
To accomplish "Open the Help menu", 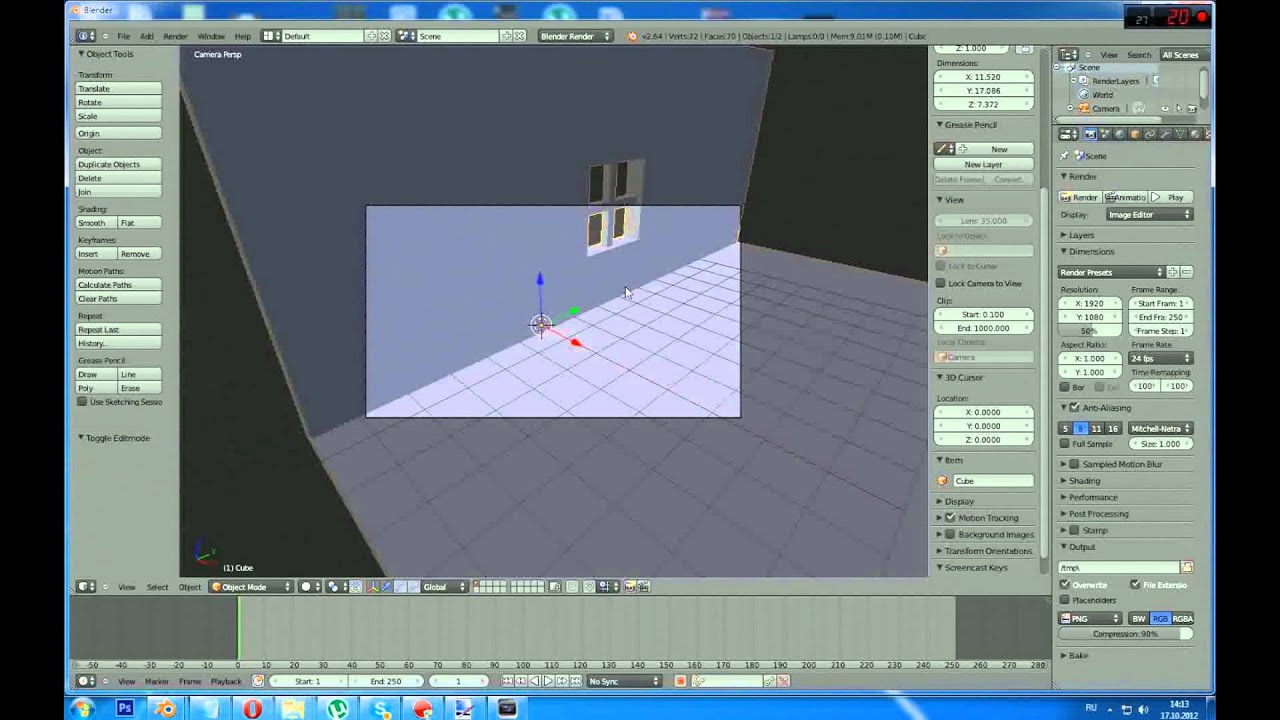I will pyautogui.click(x=242, y=36).
